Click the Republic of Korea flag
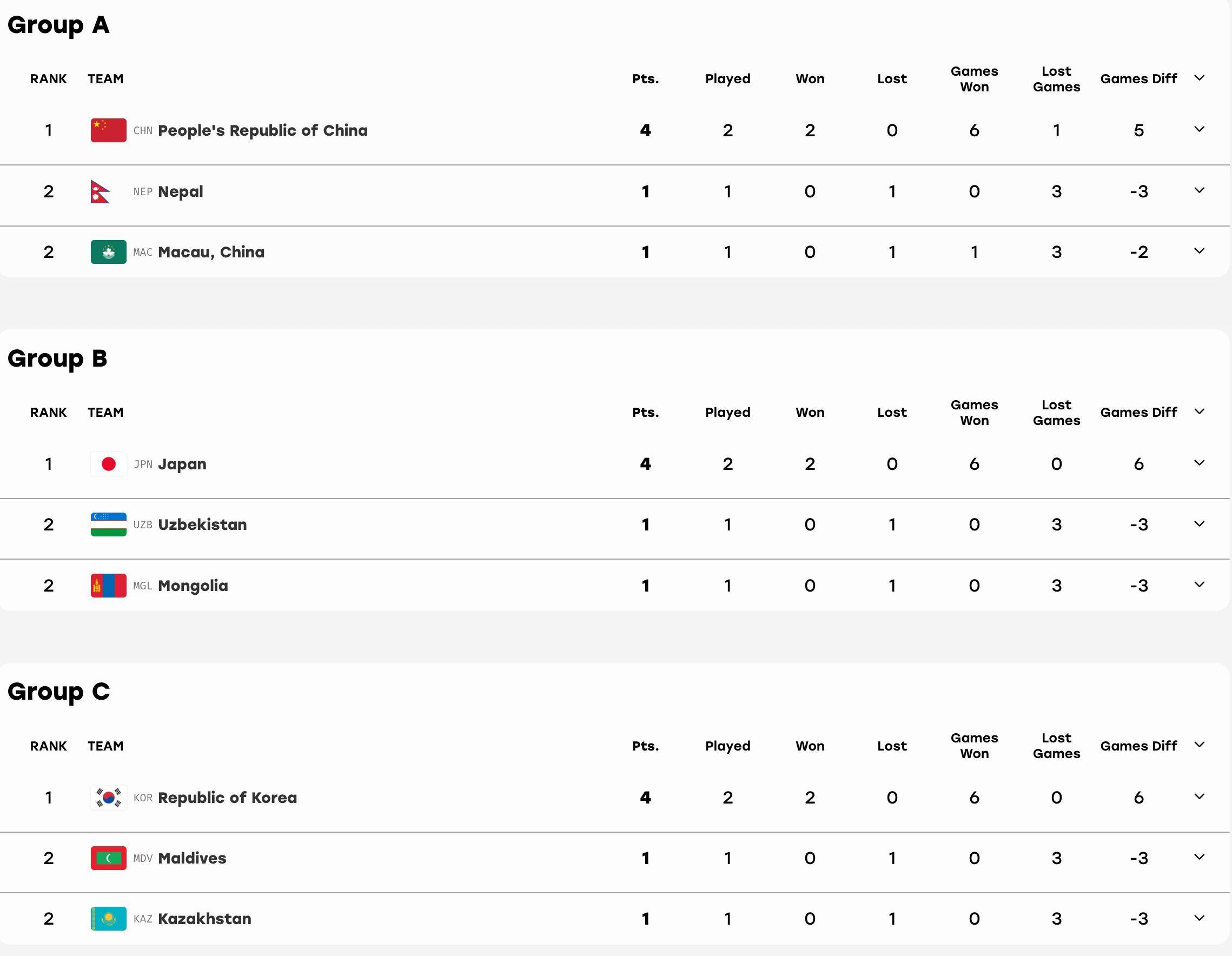Screen dimensions: 1232x956 tap(108, 798)
